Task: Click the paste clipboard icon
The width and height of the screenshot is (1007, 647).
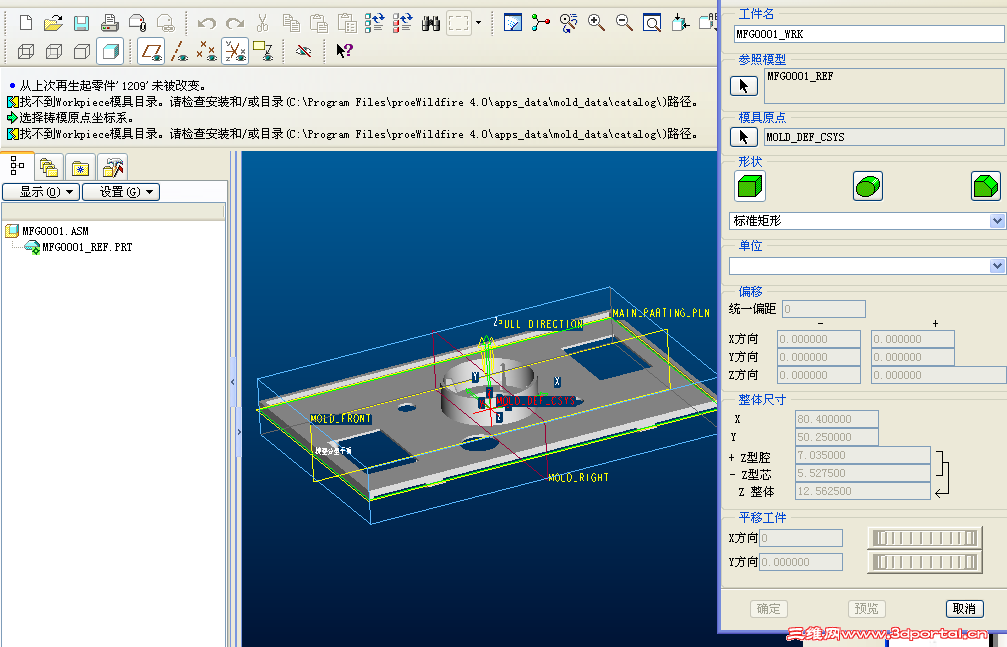Action: tap(319, 24)
